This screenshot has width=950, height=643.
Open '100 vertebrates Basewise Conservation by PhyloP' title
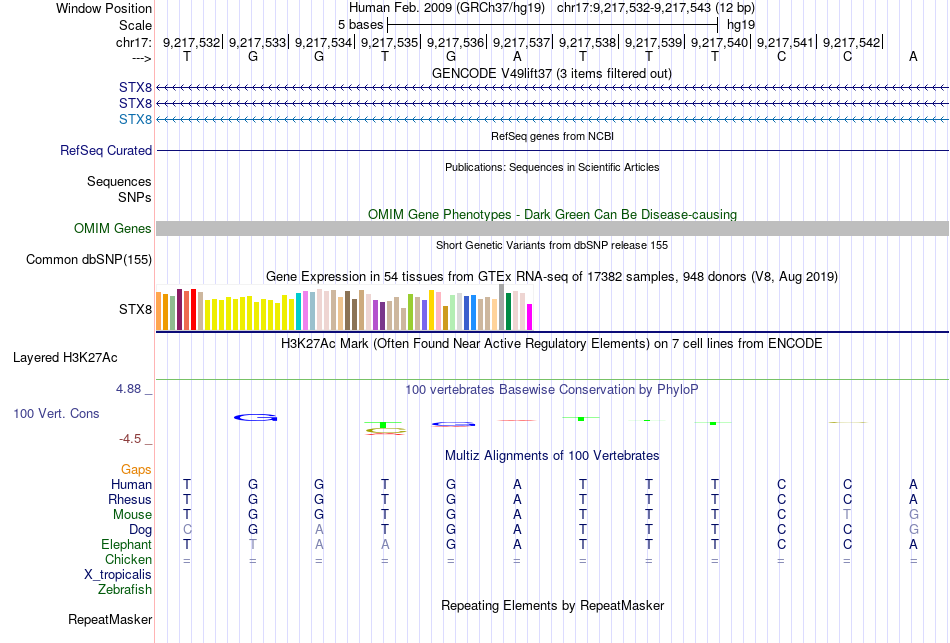tap(552, 390)
